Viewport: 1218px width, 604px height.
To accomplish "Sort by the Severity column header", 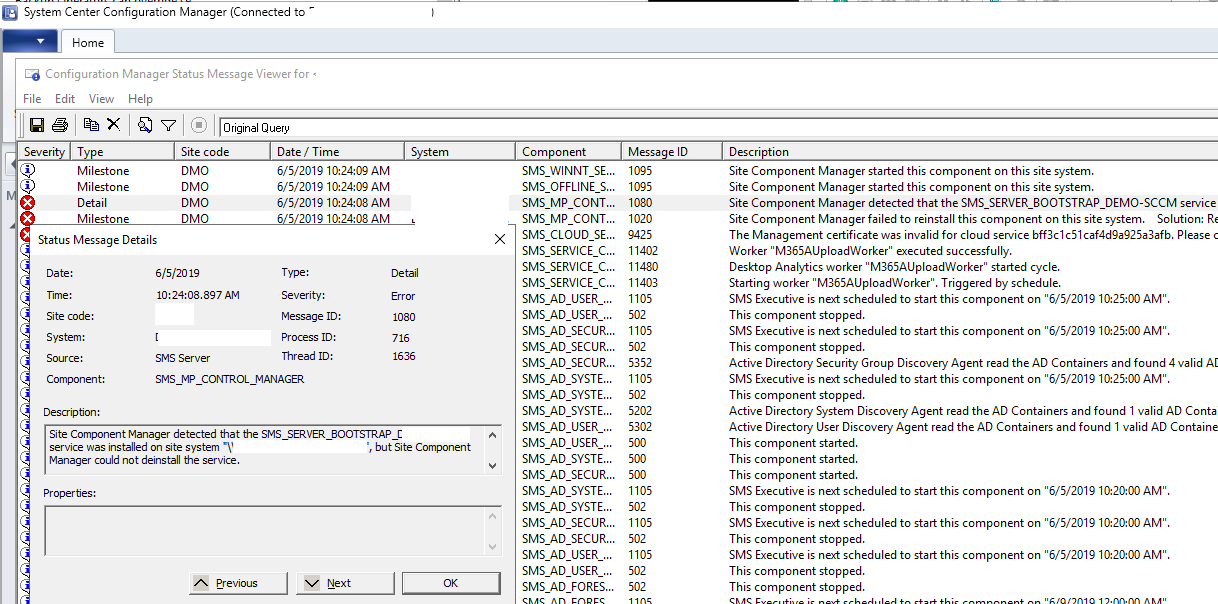I will (x=44, y=152).
